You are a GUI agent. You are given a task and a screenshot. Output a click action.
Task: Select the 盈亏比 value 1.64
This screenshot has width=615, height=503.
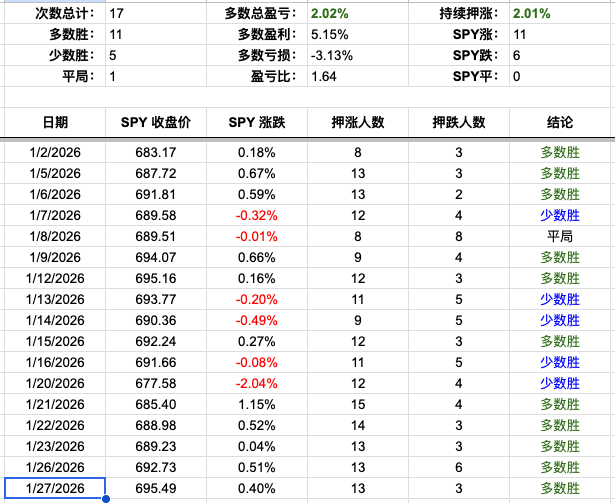pos(358,76)
